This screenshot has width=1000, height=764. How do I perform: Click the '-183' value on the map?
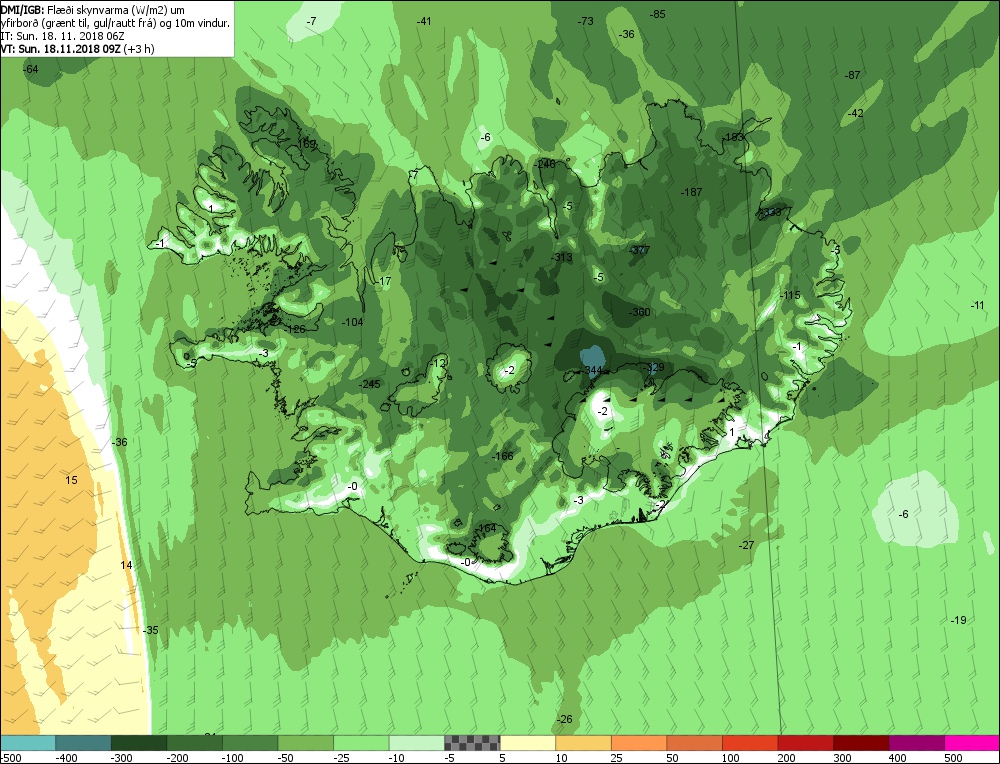point(734,137)
